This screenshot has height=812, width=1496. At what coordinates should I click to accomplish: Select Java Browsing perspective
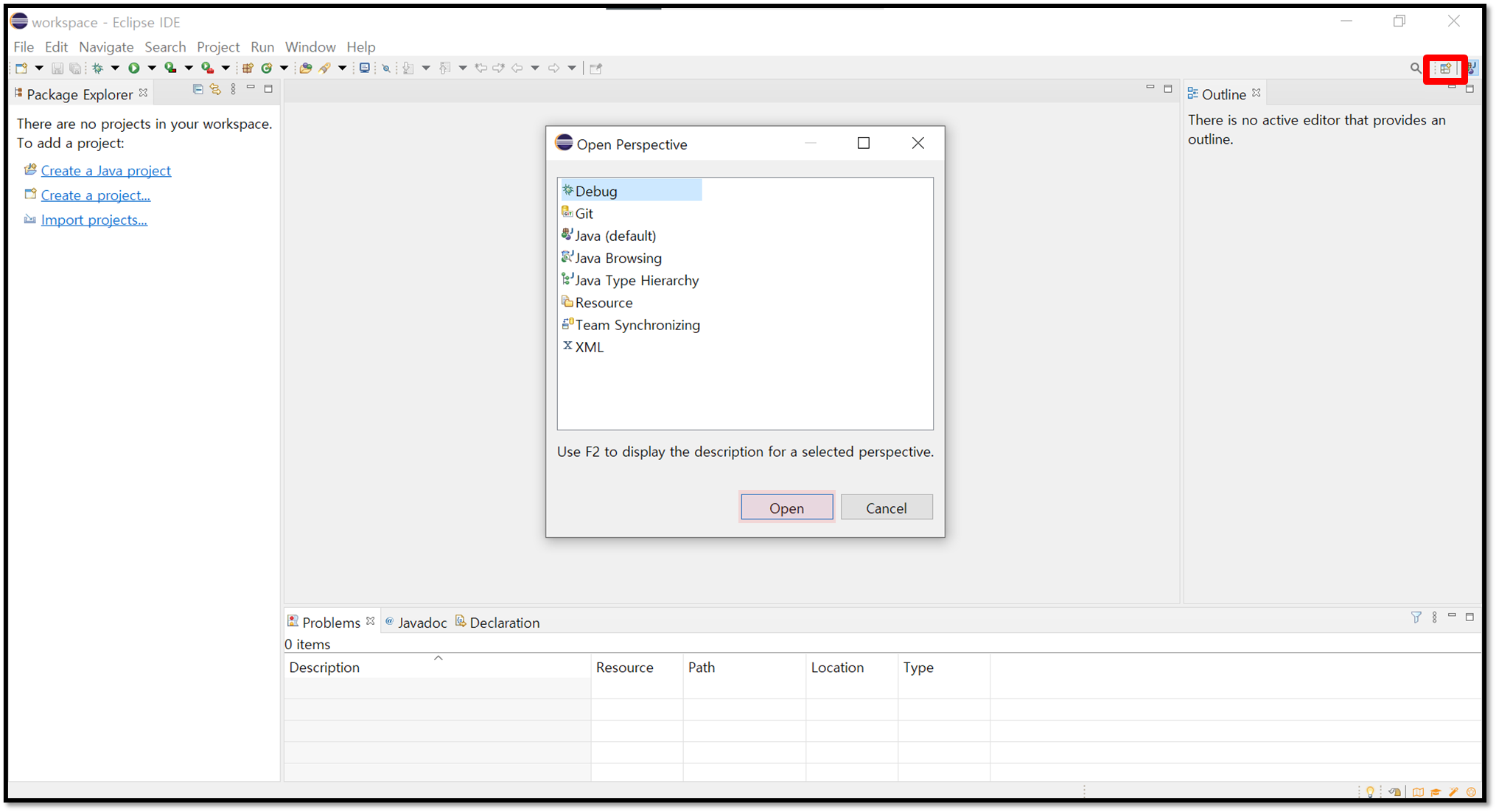[x=612, y=258]
